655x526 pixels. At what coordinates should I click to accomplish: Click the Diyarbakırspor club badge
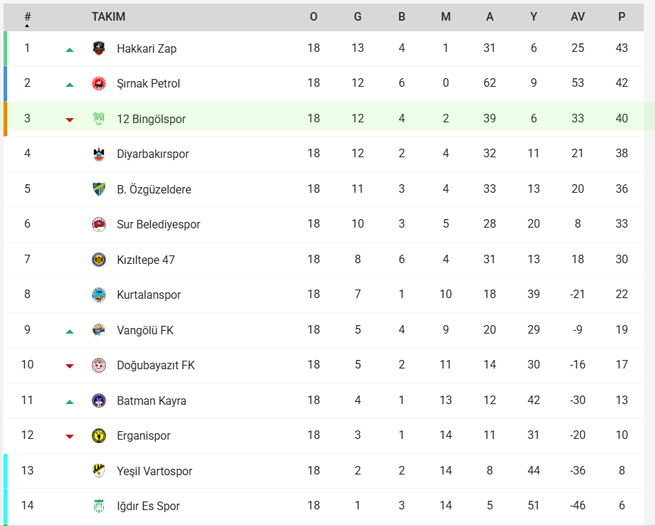pyautogui.click(x=99, y=154)
